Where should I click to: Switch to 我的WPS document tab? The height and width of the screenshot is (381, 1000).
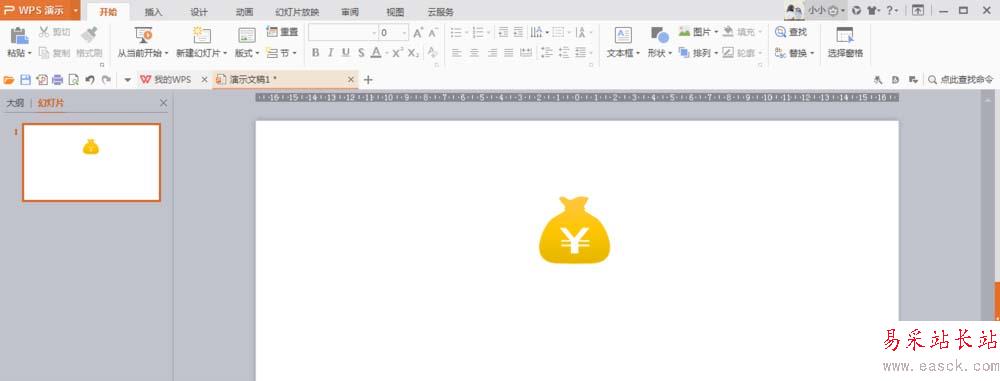[x=166, y=80]
